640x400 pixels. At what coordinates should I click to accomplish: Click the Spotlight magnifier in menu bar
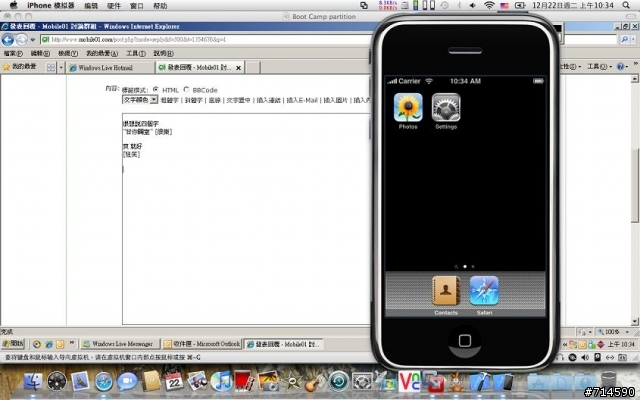point(626,5)
